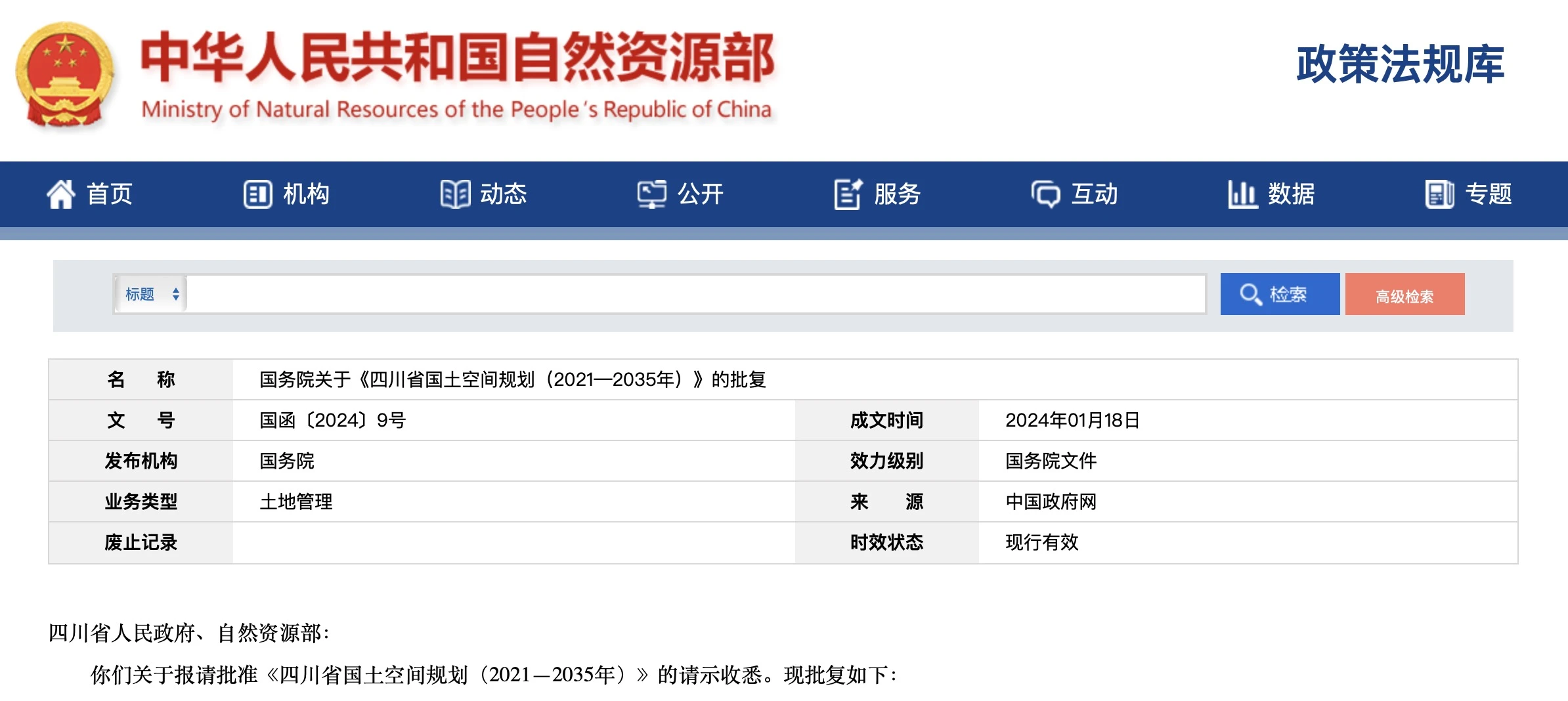Click the 时效状态 label
This screenshot has width=1568, height=701.
pyautogui.click(x=886, y=542)
